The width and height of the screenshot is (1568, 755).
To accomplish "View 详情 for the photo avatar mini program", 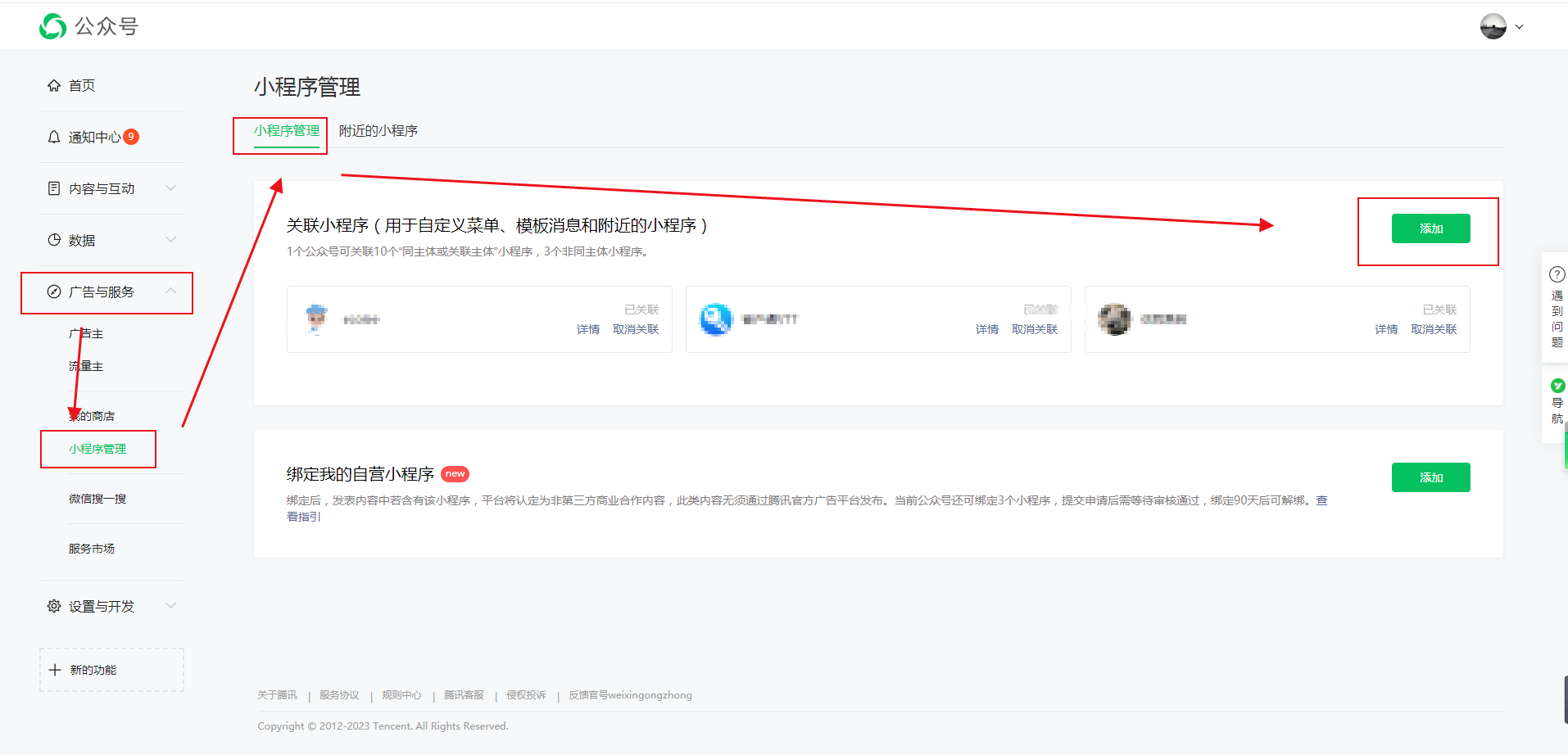I will point(1386,329).
